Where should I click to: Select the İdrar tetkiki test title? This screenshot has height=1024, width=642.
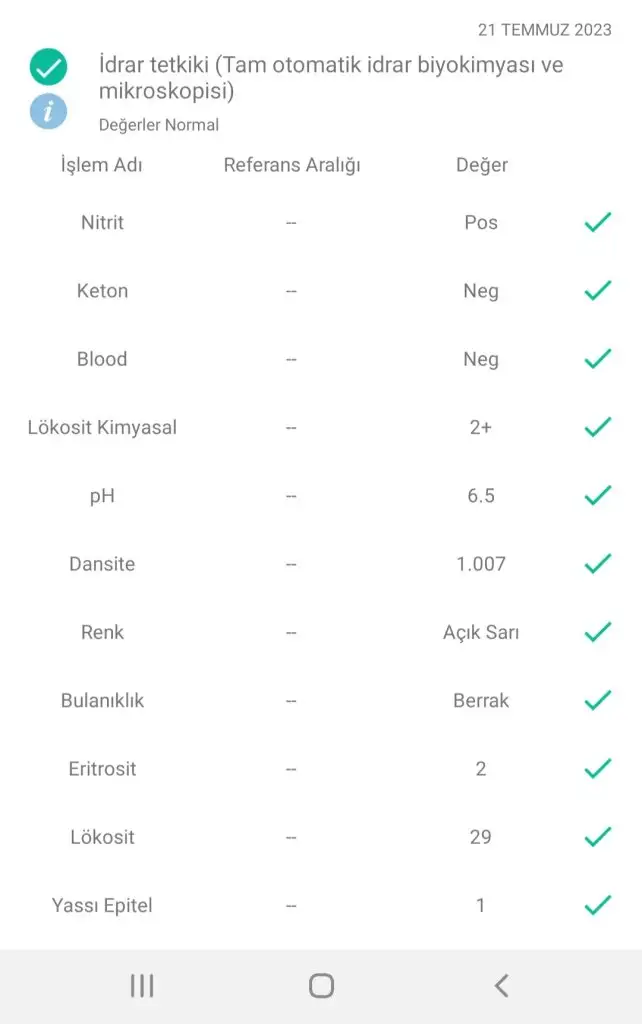[330, 79]
